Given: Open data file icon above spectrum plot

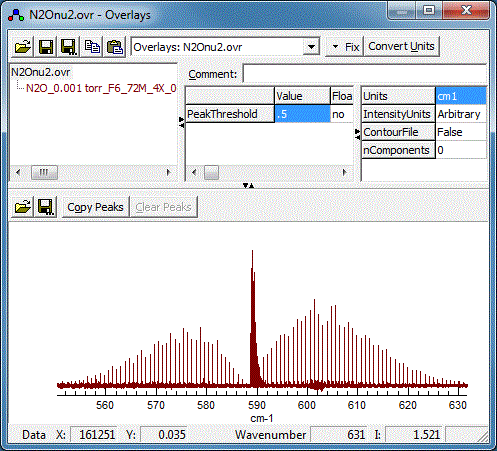Looking at the screenshot, I should tap(23, 207).
